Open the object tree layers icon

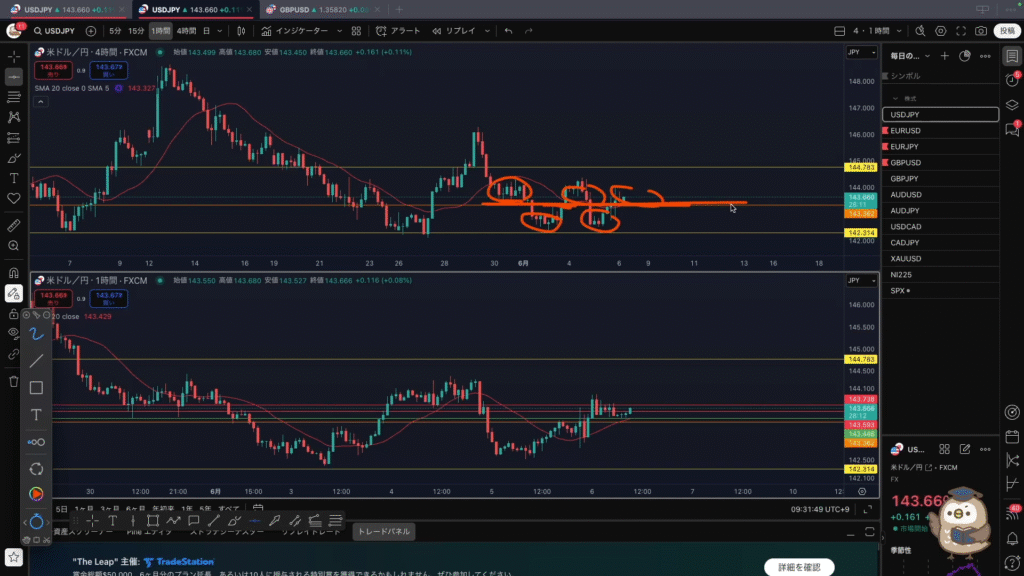1012,104
